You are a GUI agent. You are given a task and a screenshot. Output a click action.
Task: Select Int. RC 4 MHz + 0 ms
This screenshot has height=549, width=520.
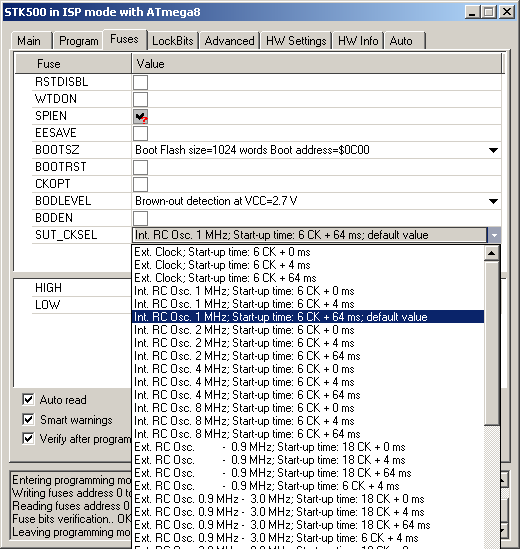pos(308,369)
